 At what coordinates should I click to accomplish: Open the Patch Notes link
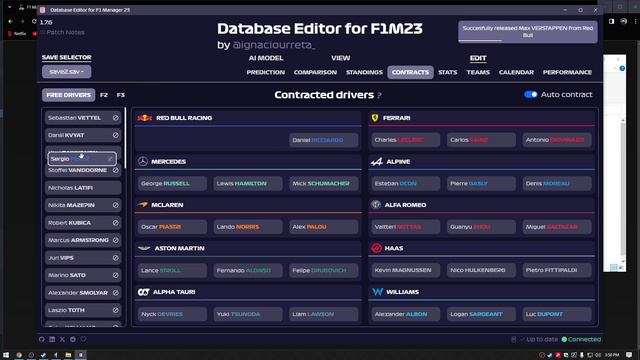(62, 32)
